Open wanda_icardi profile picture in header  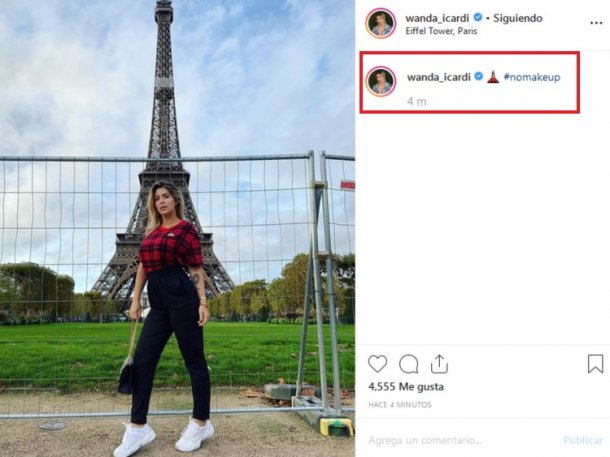[x=380, y=23]
